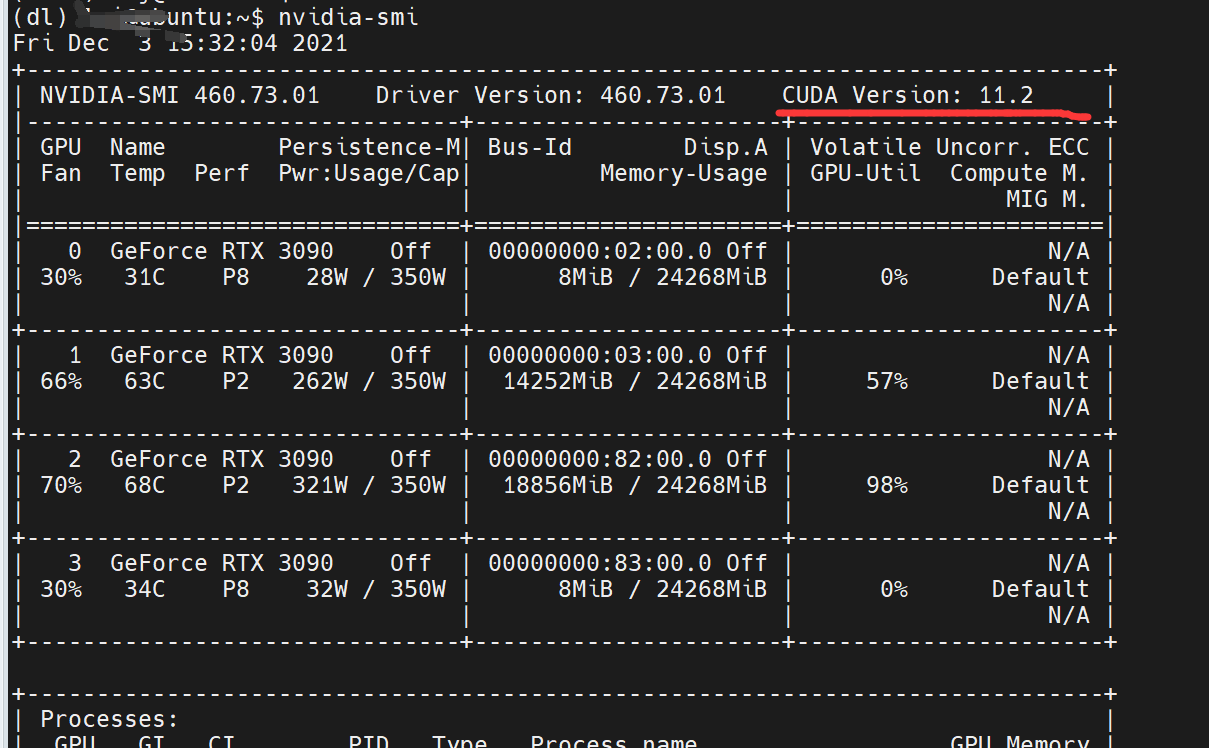Click the "Persistence-M" column header
Screen dimensions: 1209x748
pos(369,148)
